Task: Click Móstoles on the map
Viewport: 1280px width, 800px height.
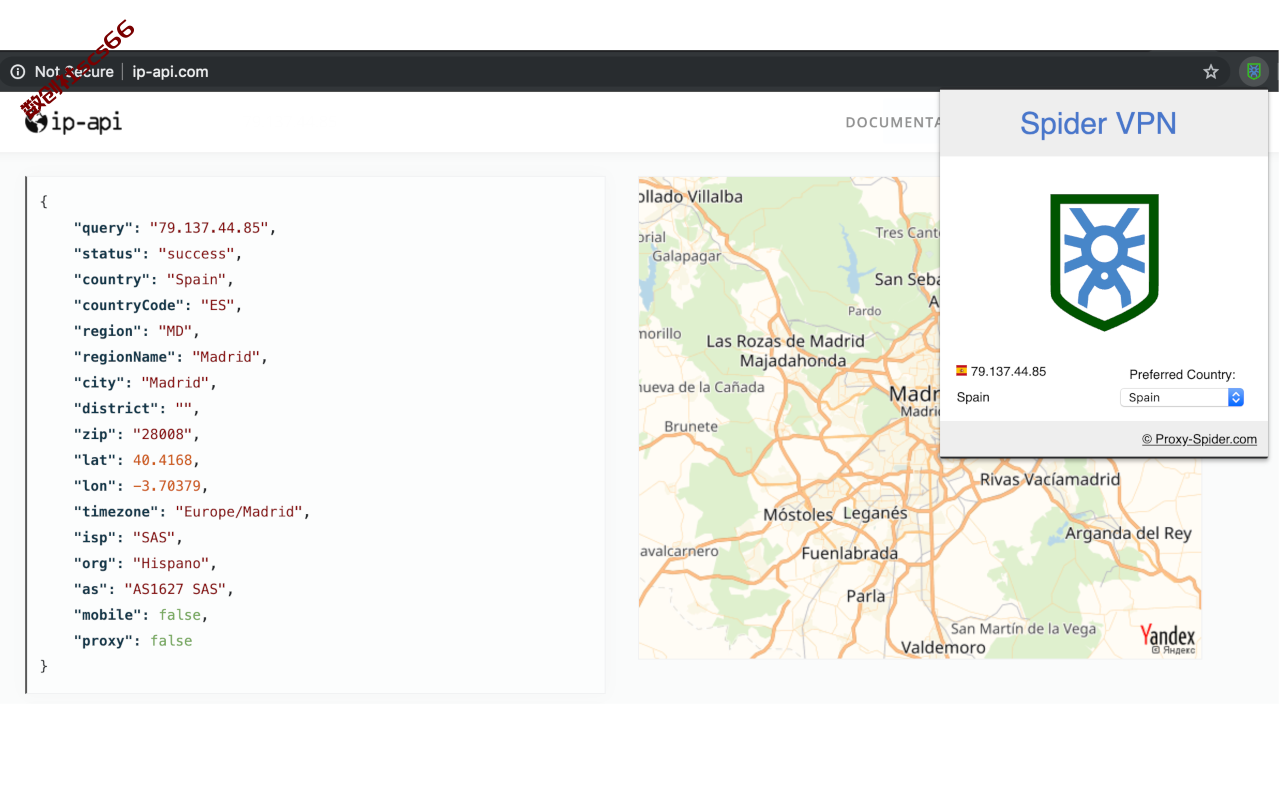Action: [798, 515]
